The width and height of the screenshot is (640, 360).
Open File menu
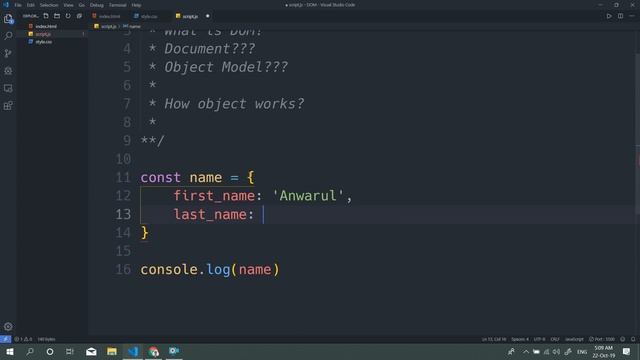pyautogui.click(x=18, y=5)
